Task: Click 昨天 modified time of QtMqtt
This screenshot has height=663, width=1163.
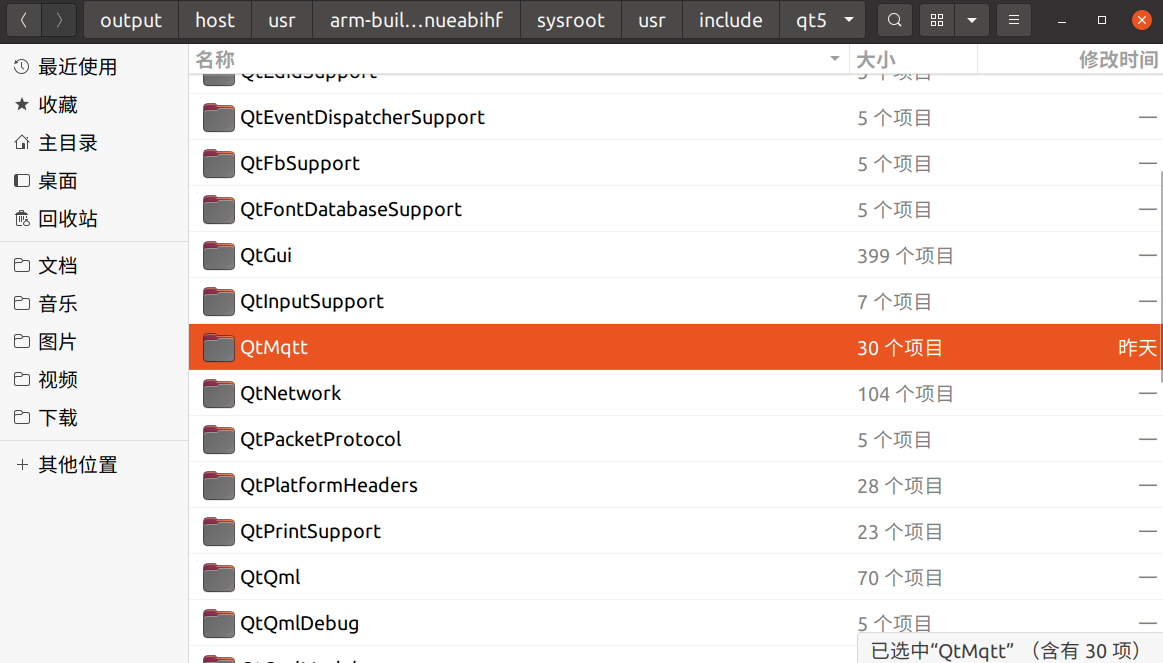Action: pyautogui.click(x=1137, y=347)
